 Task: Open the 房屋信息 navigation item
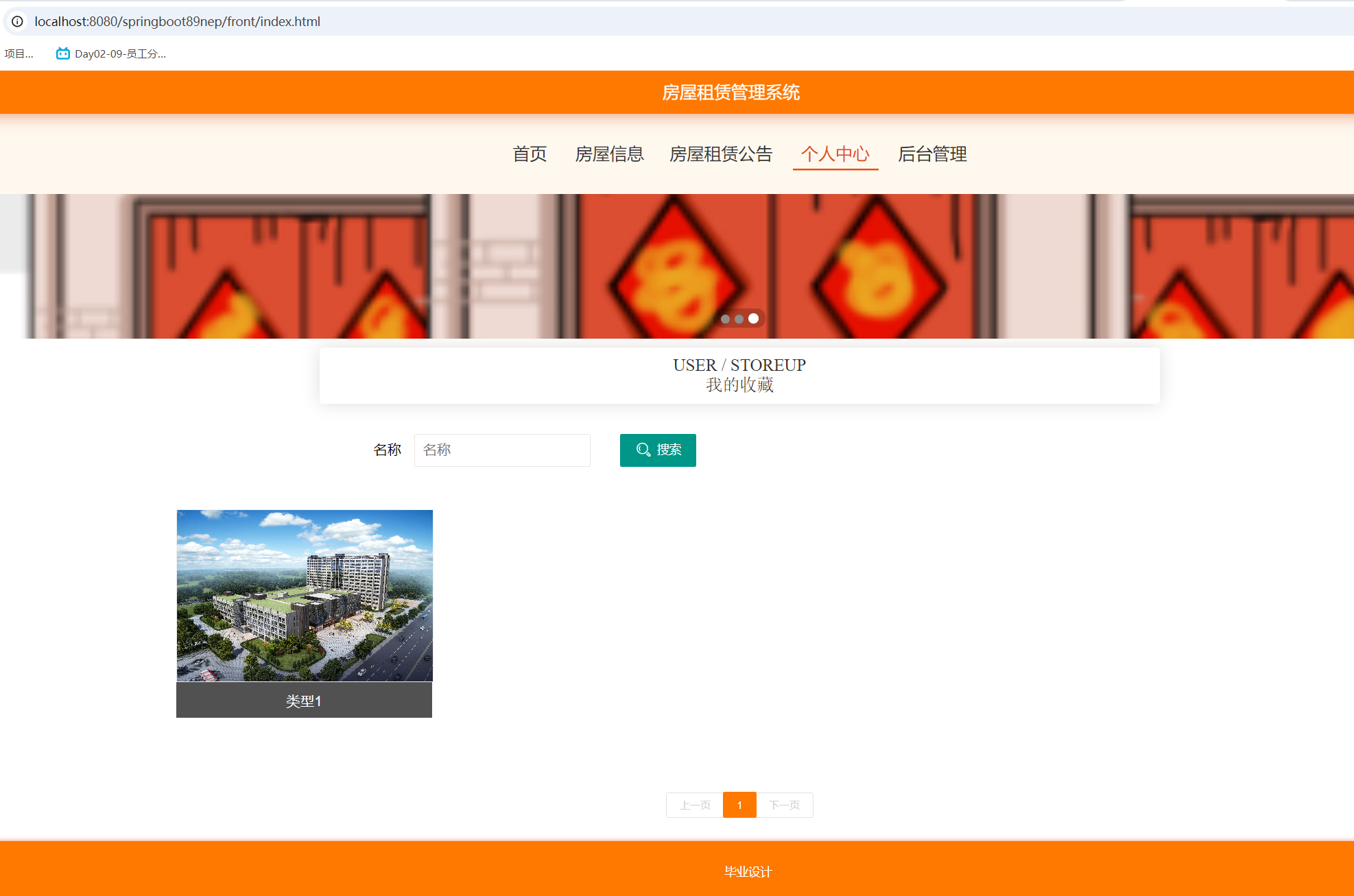coord(609,154)
